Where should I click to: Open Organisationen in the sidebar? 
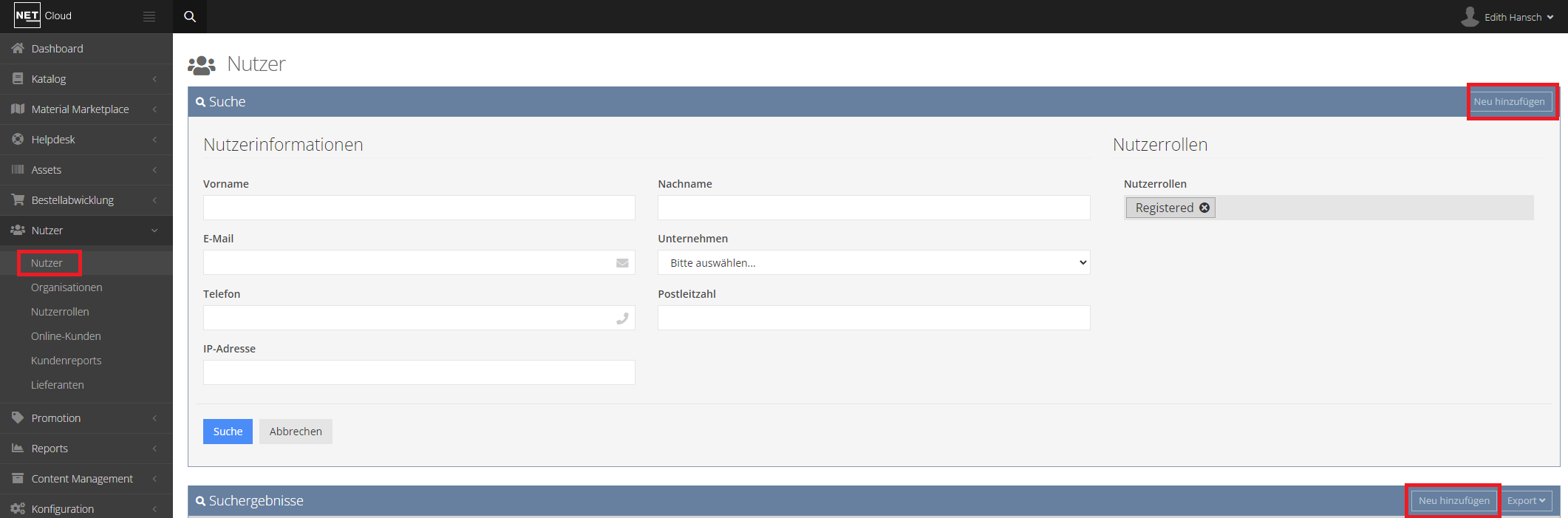tap(67, 287)
